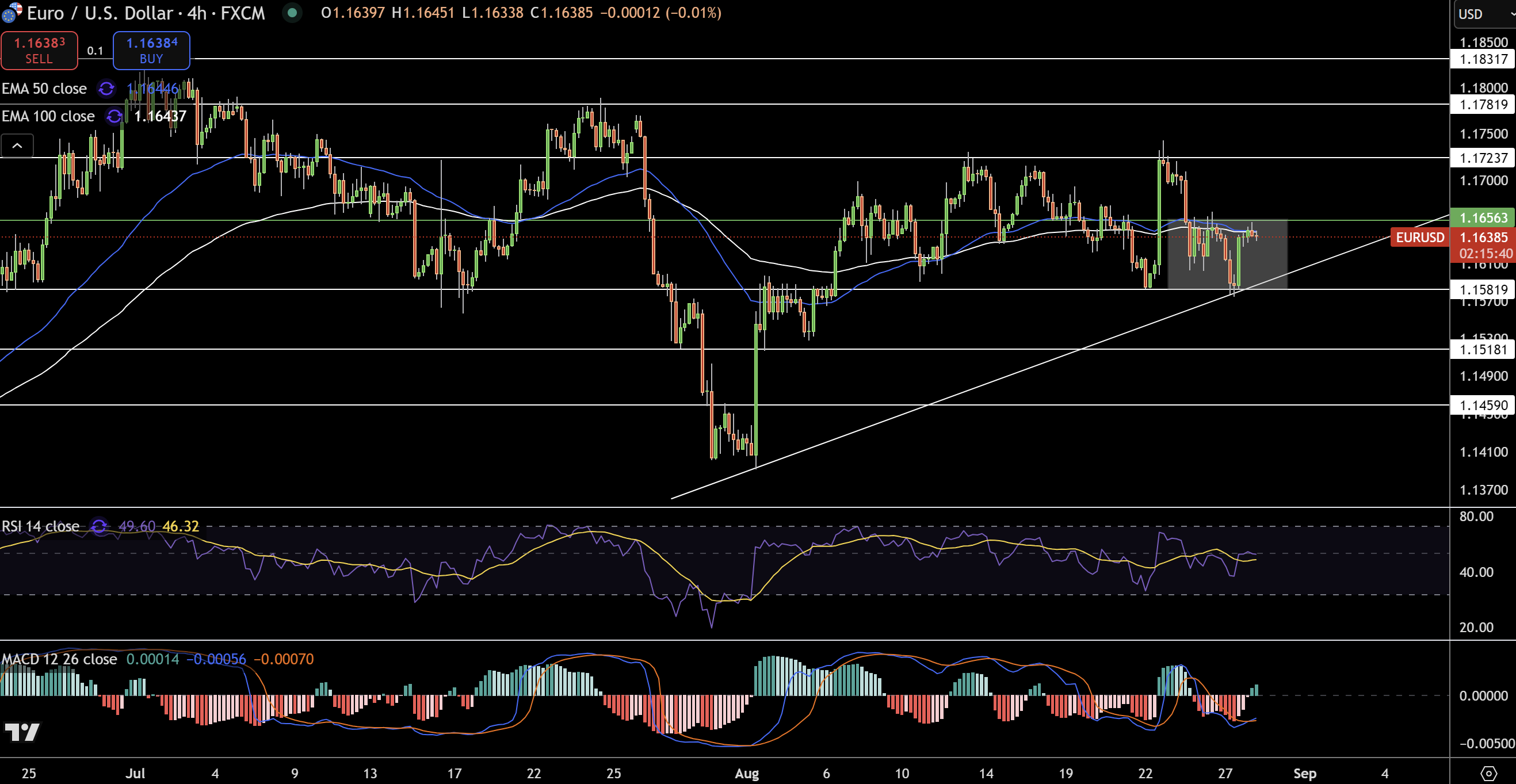Click the 1.18317 horizontal line price label
Viewport: 1516px width, 784px height.
pyautogui.click(x=1484, y=59)
